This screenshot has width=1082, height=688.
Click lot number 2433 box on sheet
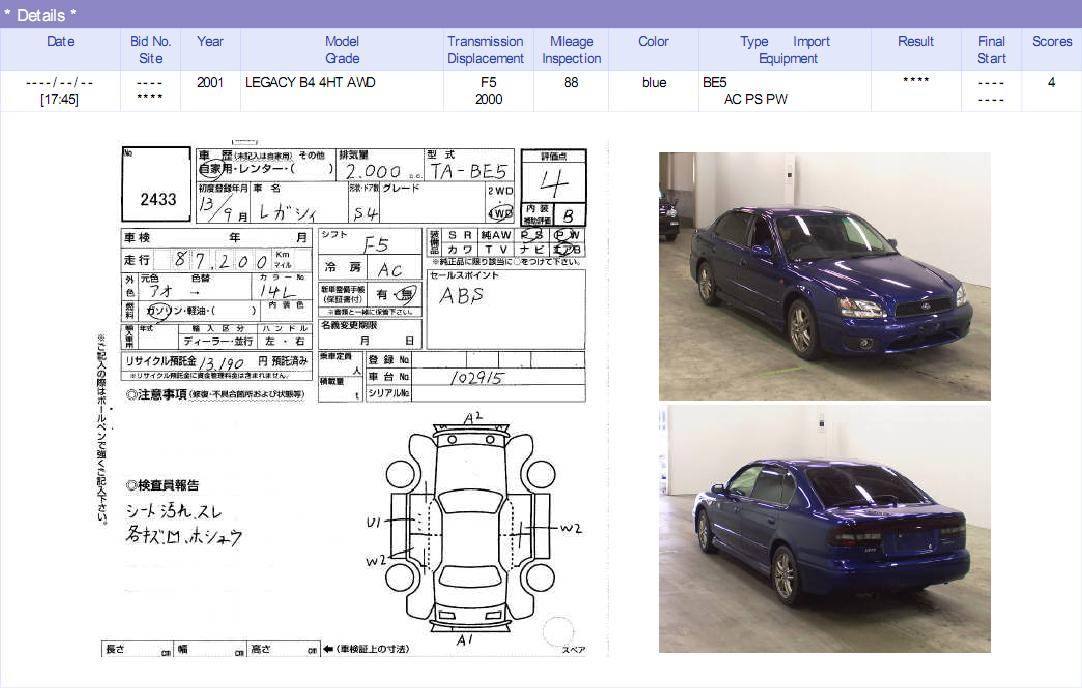[x=157, y=199]
